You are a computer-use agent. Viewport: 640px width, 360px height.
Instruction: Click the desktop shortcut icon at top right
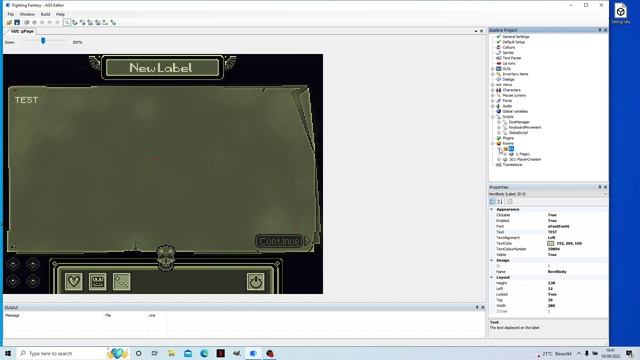click(620, 13)
